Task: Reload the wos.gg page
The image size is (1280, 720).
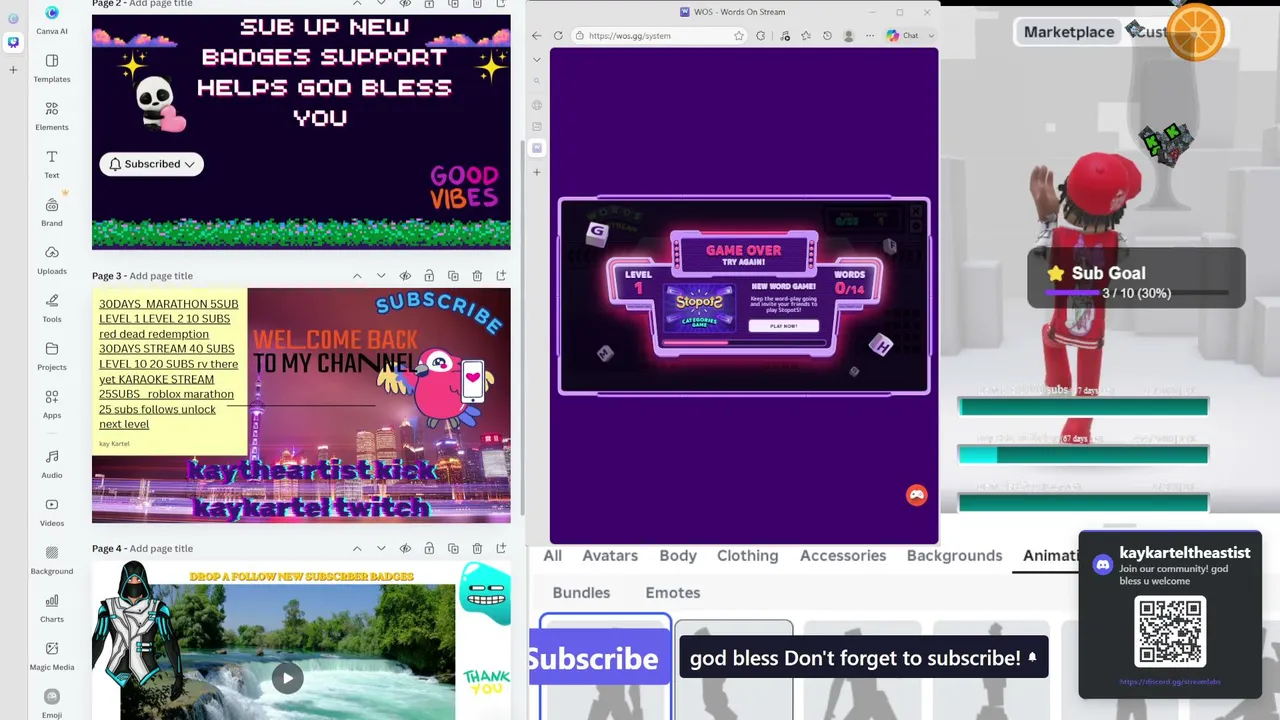Action: (558, 36)
